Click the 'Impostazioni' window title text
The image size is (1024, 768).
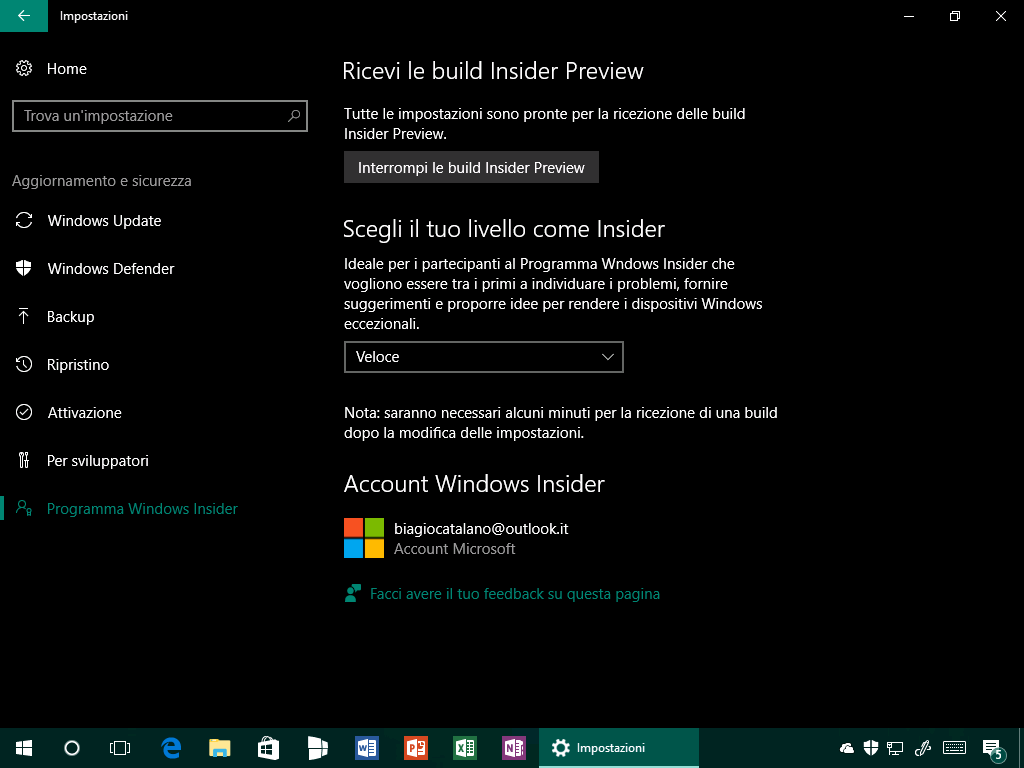[94, 16]
